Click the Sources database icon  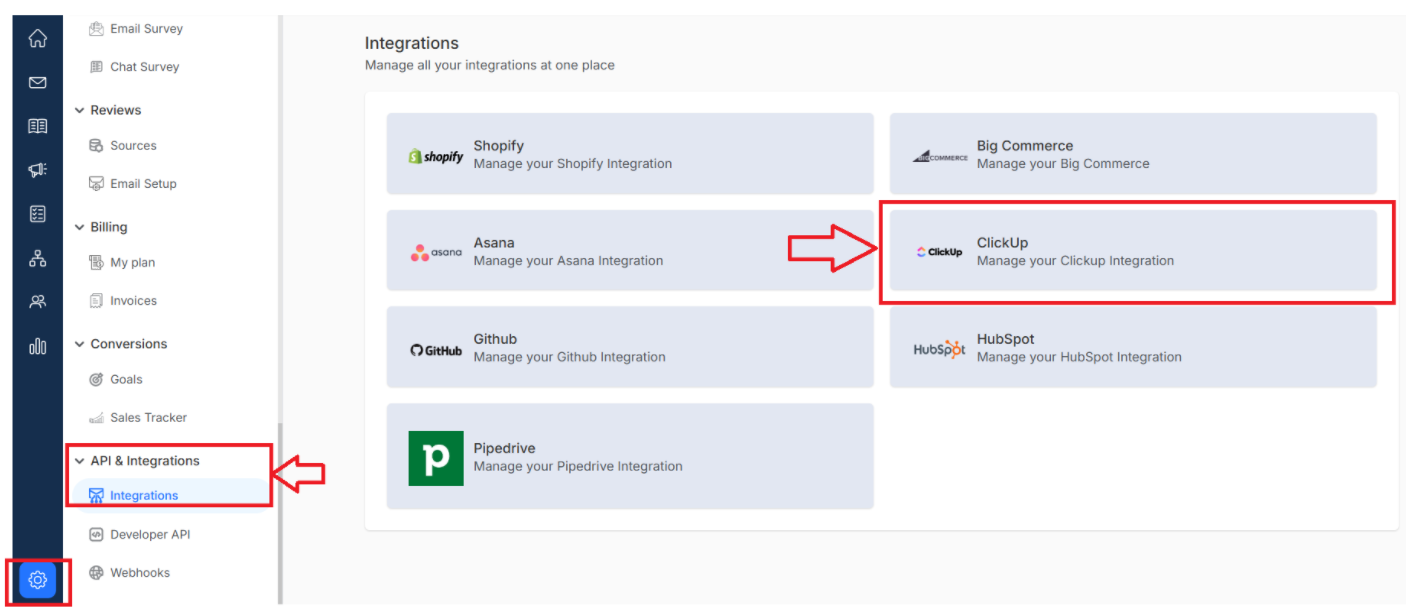[x=96, y=145]
